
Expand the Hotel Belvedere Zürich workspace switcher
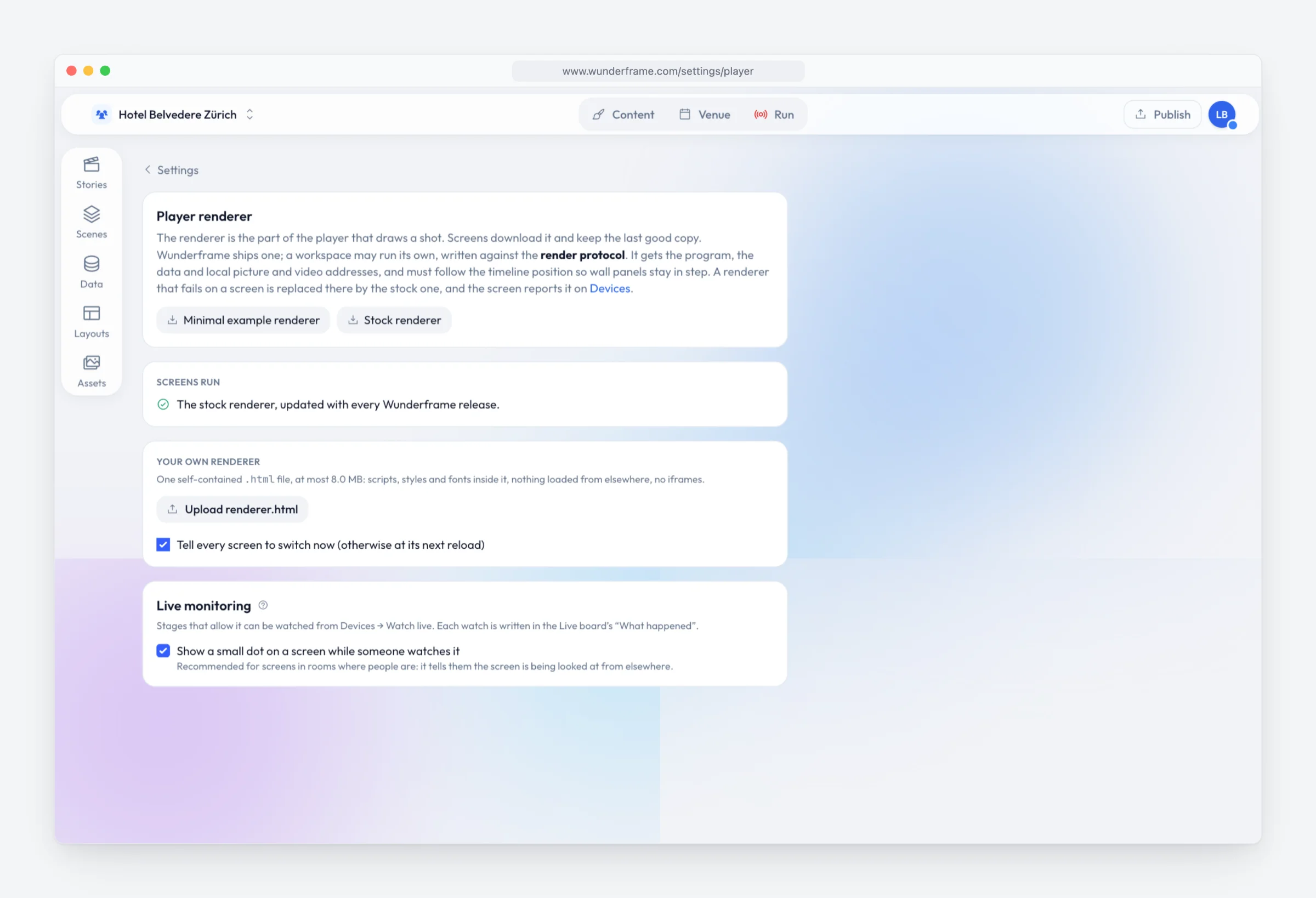click(x=249, y=115)
